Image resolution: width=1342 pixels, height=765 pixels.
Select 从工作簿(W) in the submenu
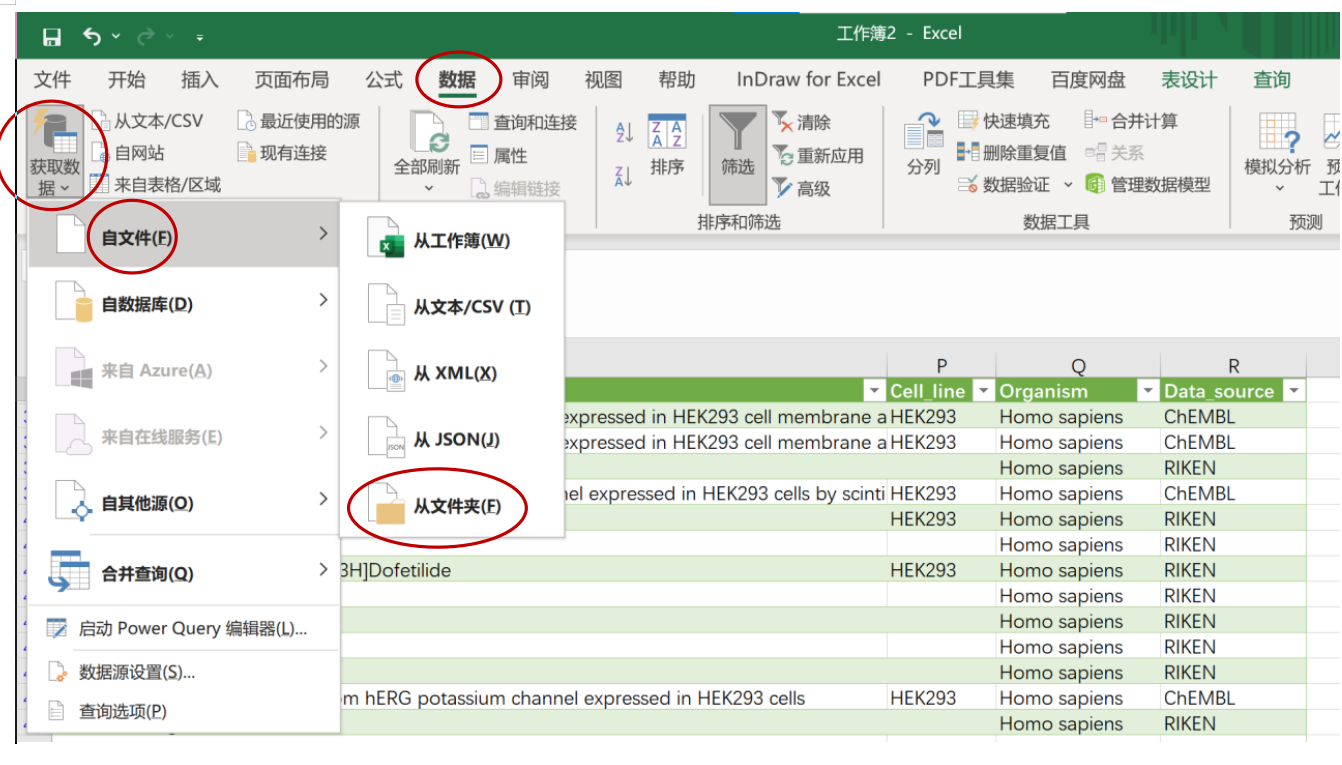[x=452, y=241]
